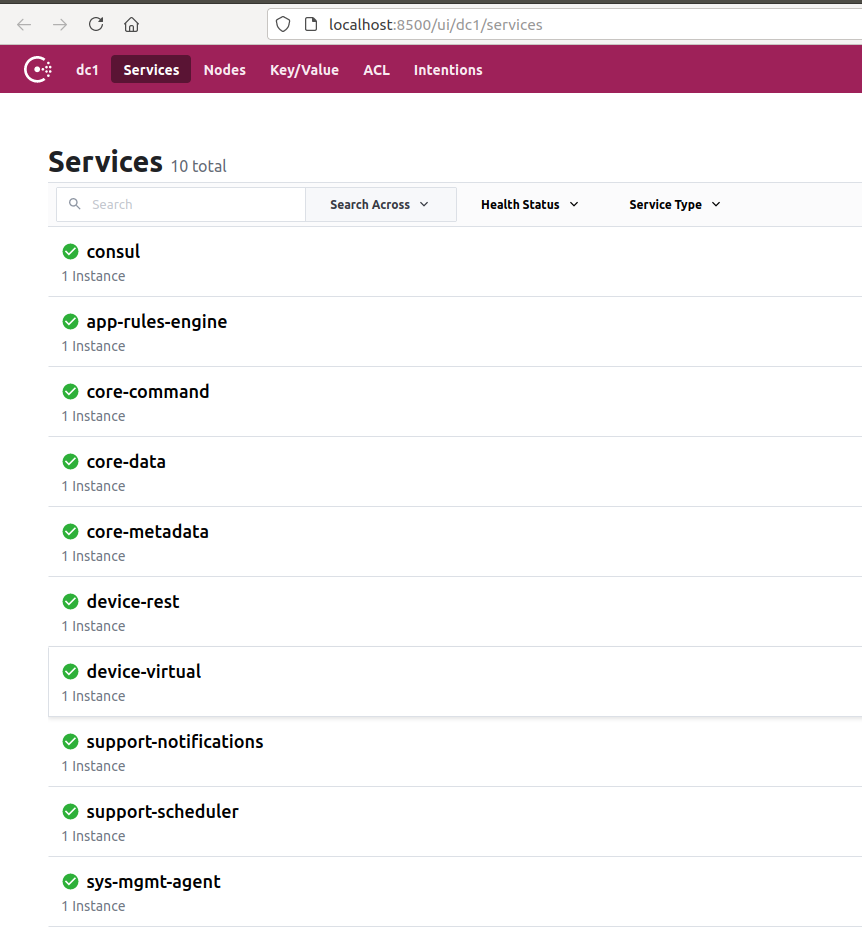This screenshot has width=862, height=931.
Task: Click the '10 total' services count
Action: point(199,166)
